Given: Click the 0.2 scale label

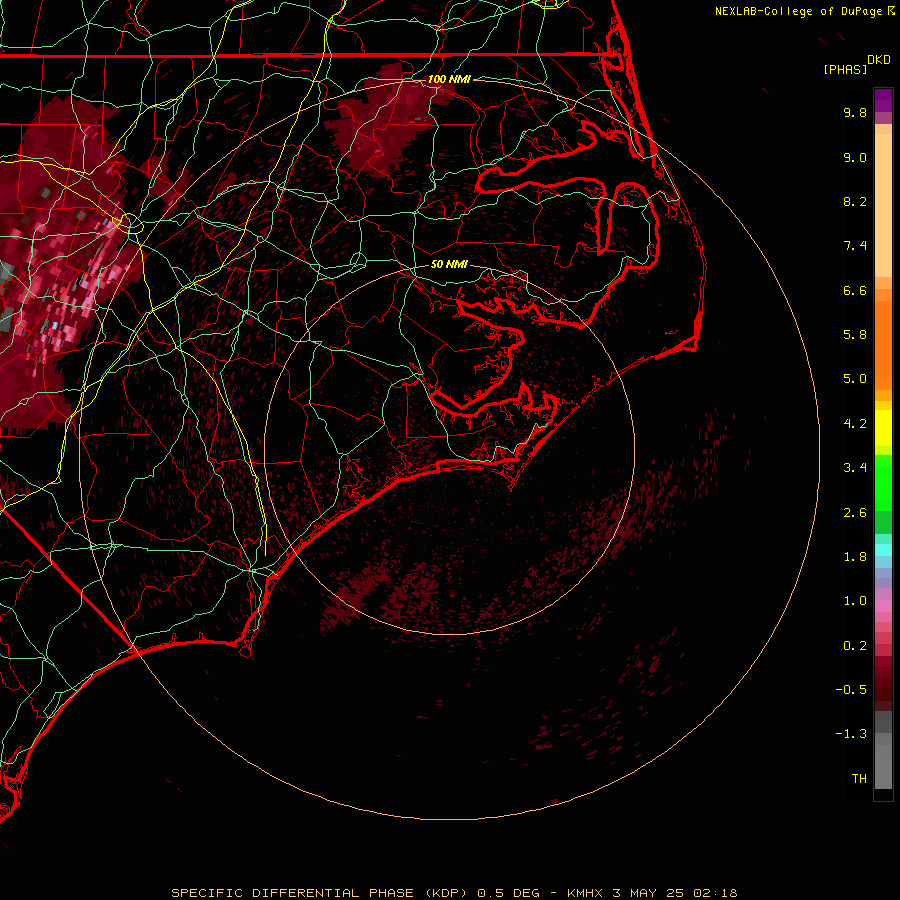Looking at the screenshot, I should coord(855,646).
